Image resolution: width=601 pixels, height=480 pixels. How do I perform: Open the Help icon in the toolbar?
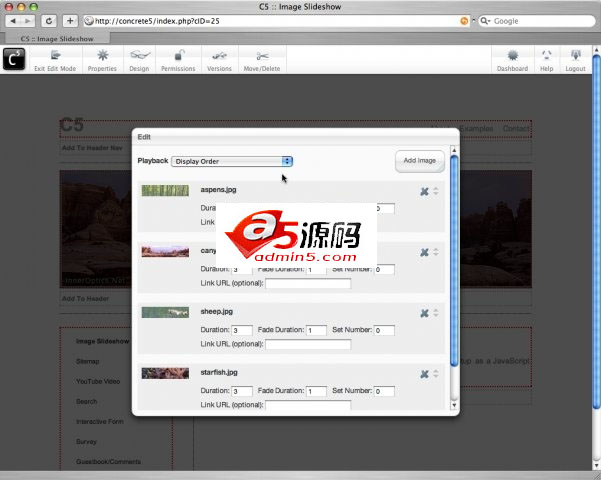click(x=546, y=58)
